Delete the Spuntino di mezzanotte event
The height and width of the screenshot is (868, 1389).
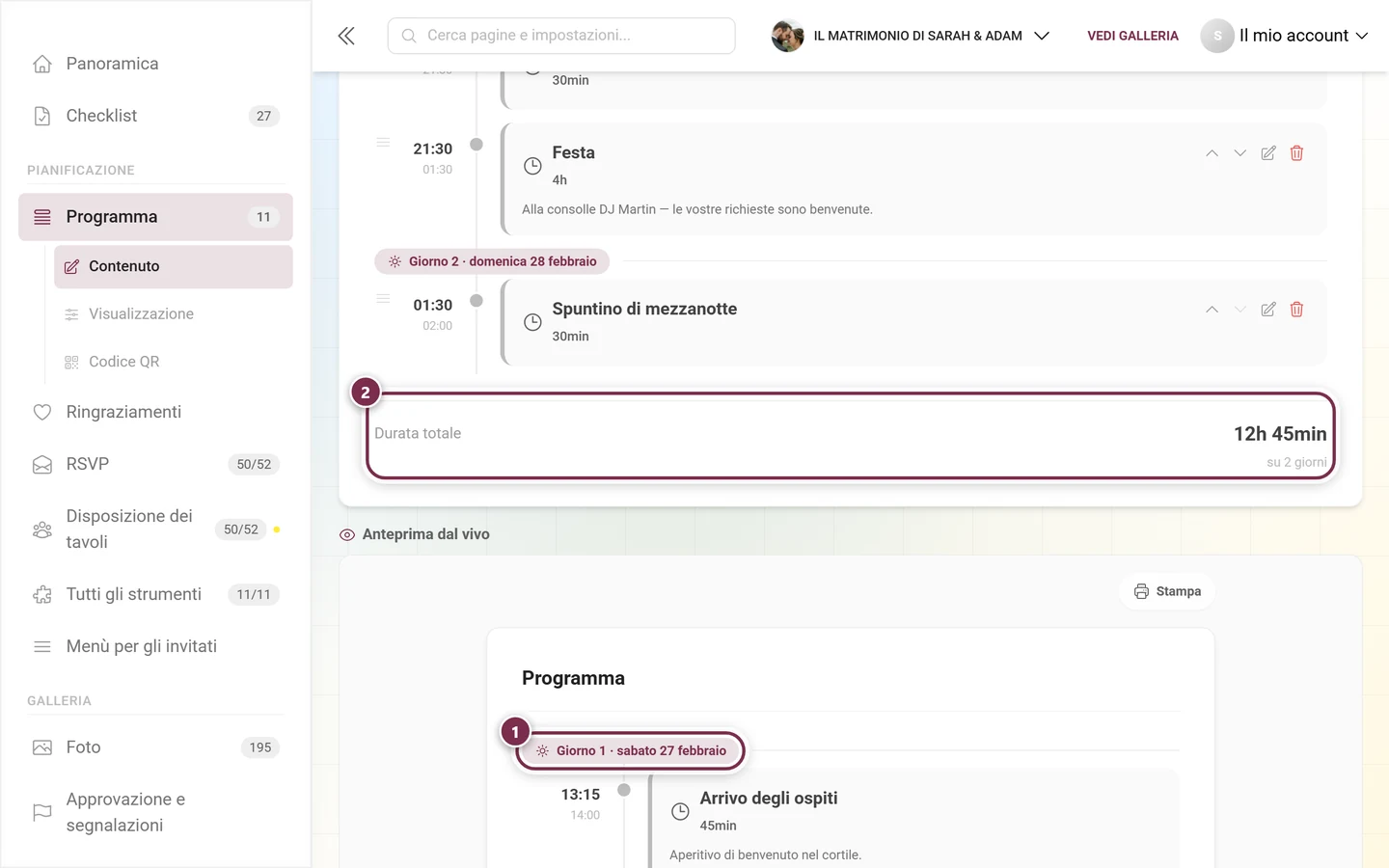1296,310
